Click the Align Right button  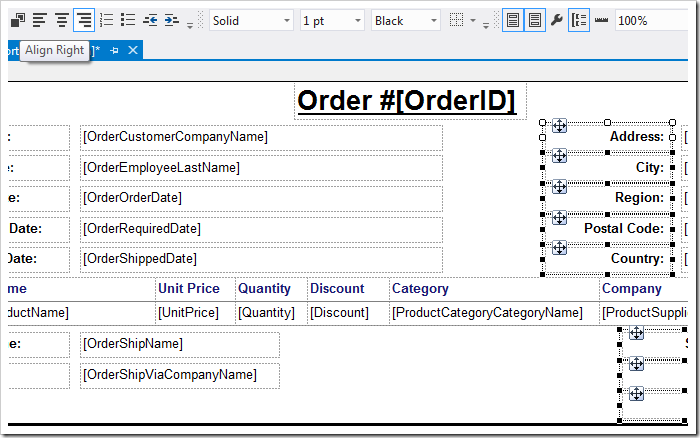click(84, 21)
